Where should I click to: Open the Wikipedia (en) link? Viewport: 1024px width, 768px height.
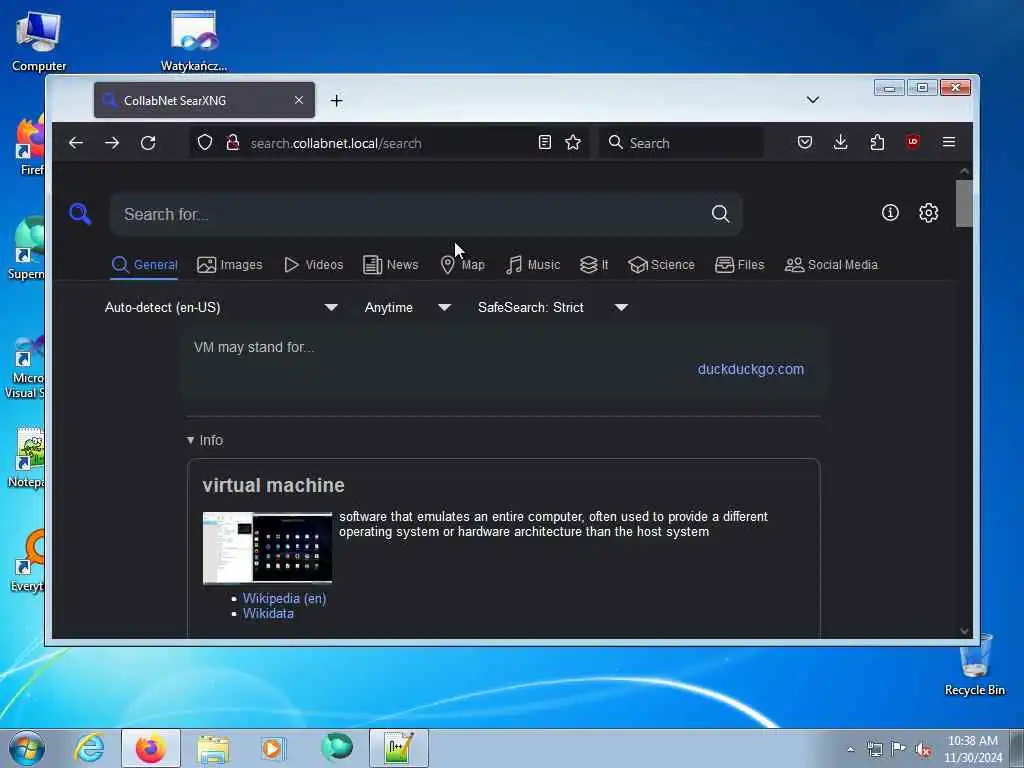[284, 598]
